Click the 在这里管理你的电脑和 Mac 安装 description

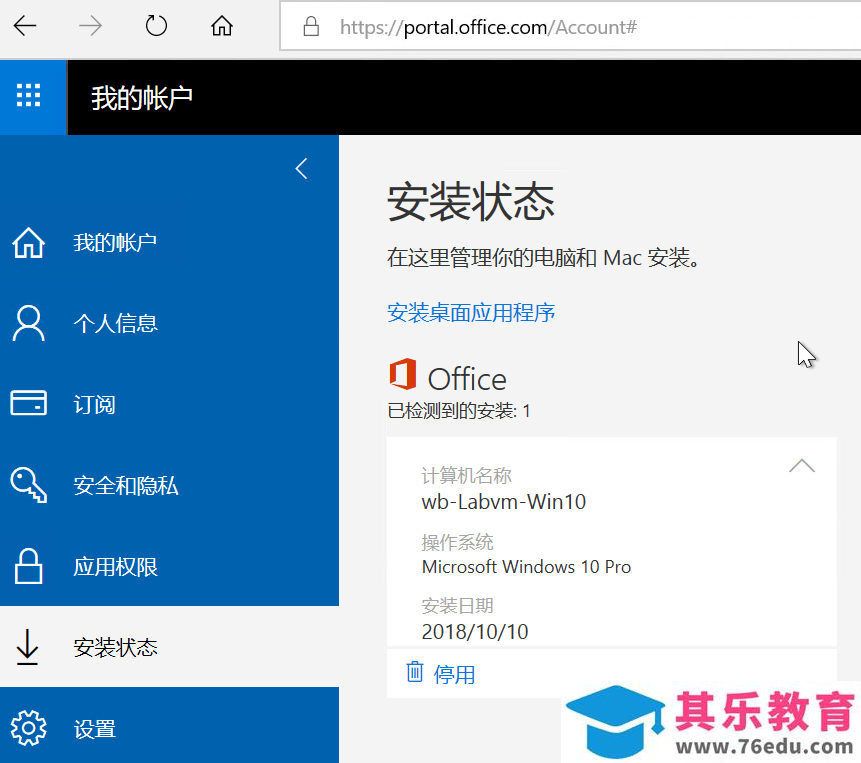coord(544,257)
